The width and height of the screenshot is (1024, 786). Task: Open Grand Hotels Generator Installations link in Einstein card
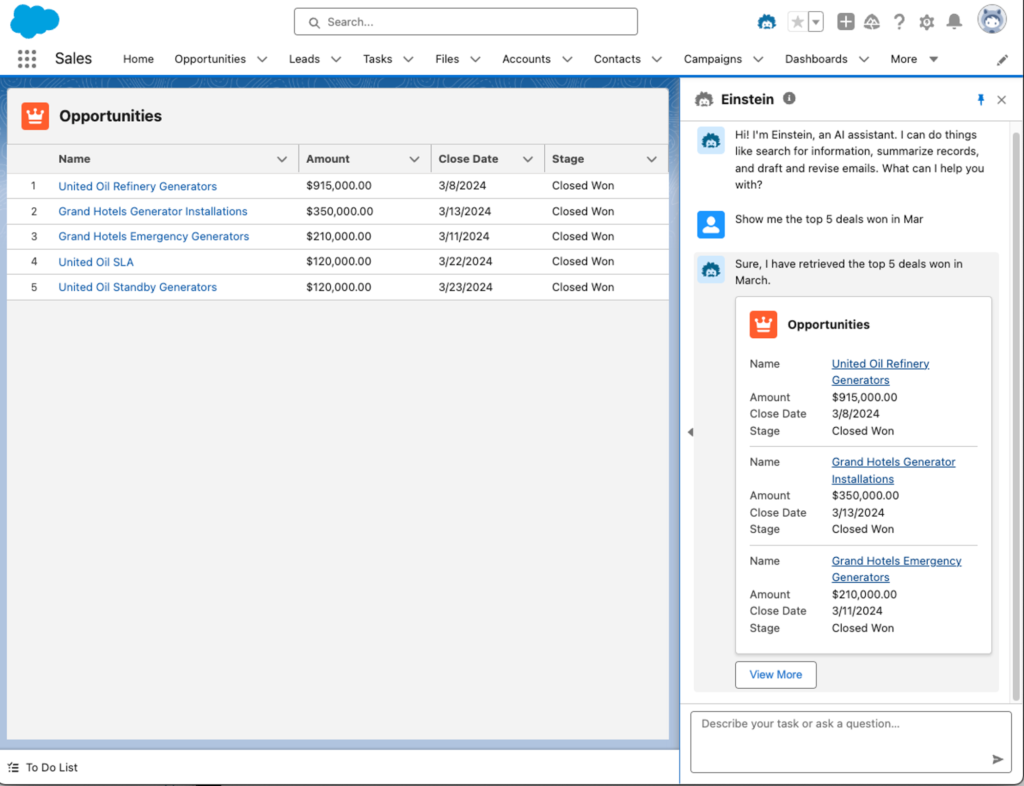click(893, 471)
